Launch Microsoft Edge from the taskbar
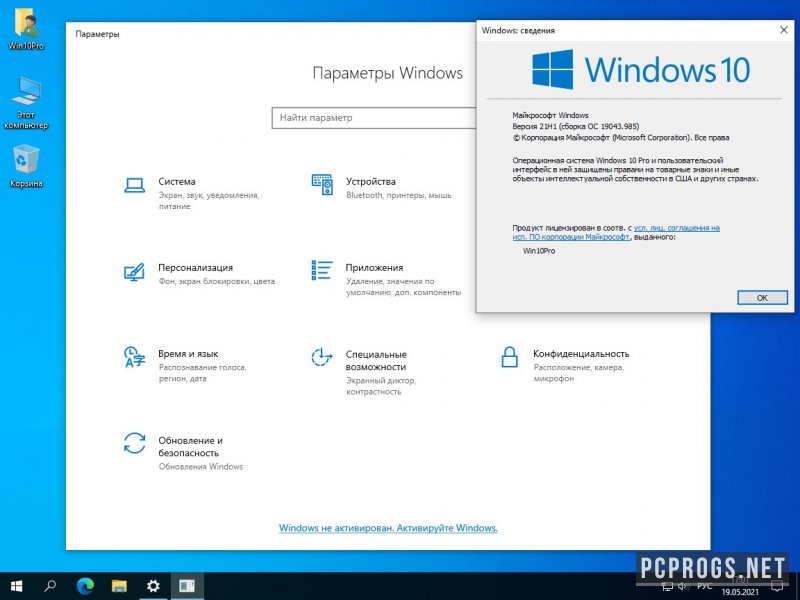Viewport: 800px width, 600px height. coord(85,586)
